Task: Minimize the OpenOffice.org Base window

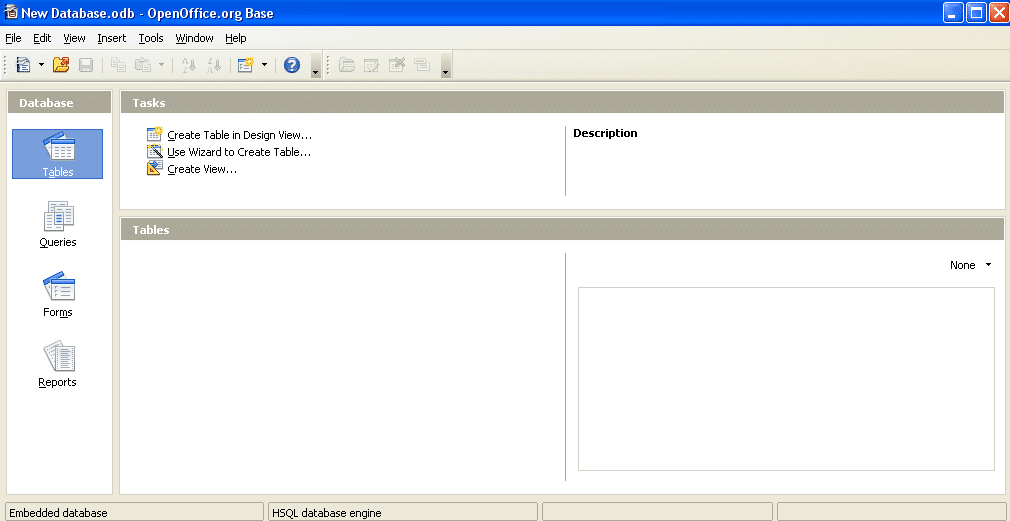Action: tap(953, 13)
